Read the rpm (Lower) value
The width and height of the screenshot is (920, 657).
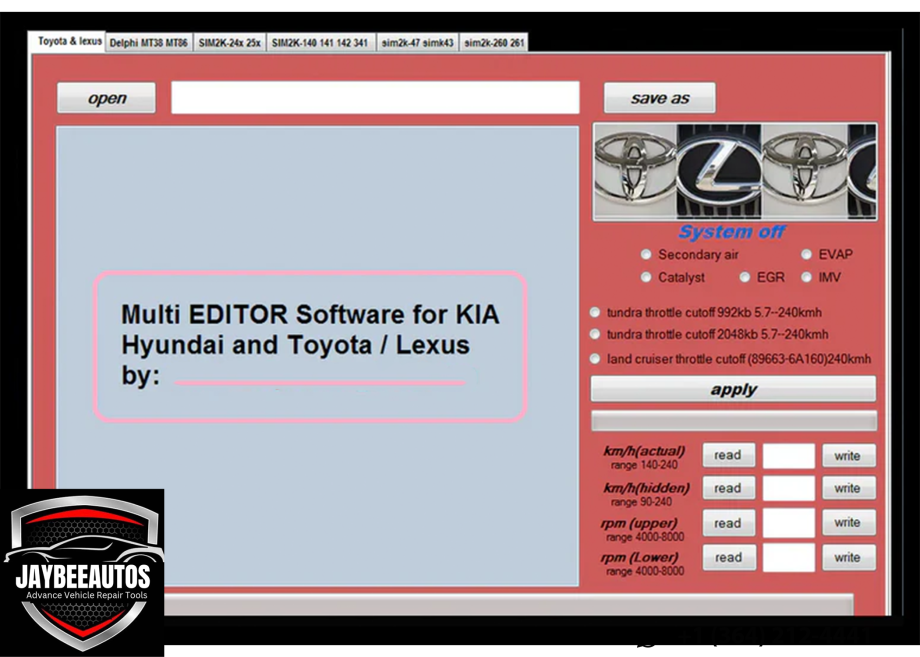coord(728,557)
